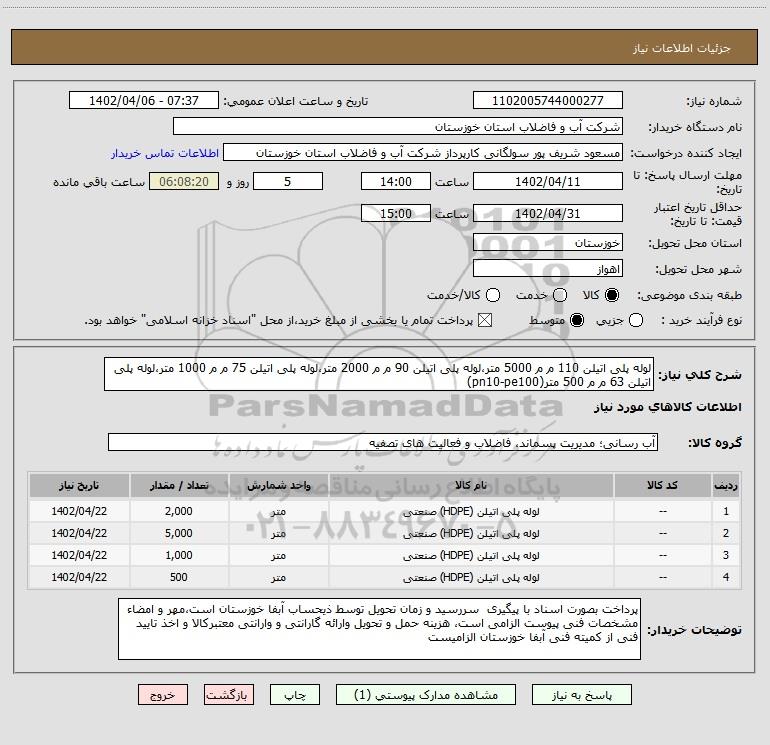Toggle the اسناد خزانه اسلامی payment checkbox

tap(485, 320)
